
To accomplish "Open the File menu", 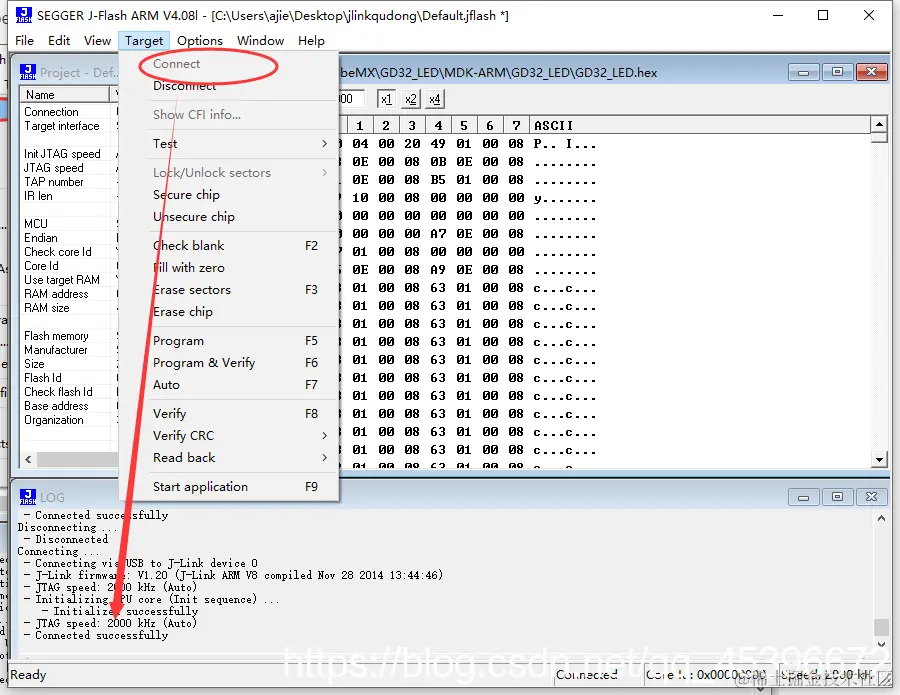I will pyautogui.click(x=24, y=41).
